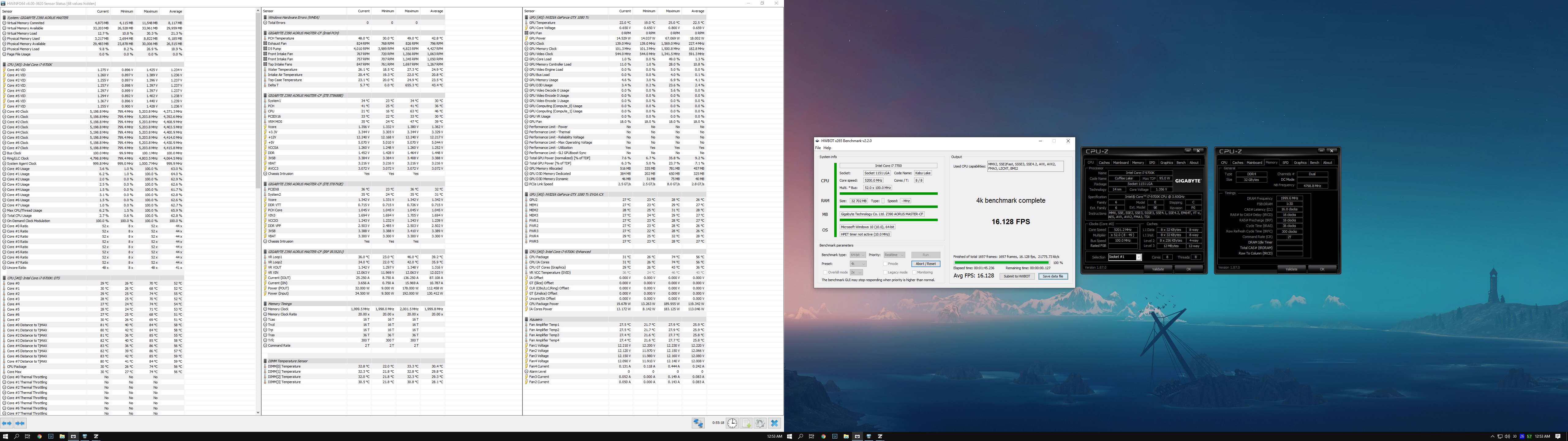Open HWiNFO sensor settings gear icon
This screenshot has height=441, width=1568.
click(x=760, y=423)
